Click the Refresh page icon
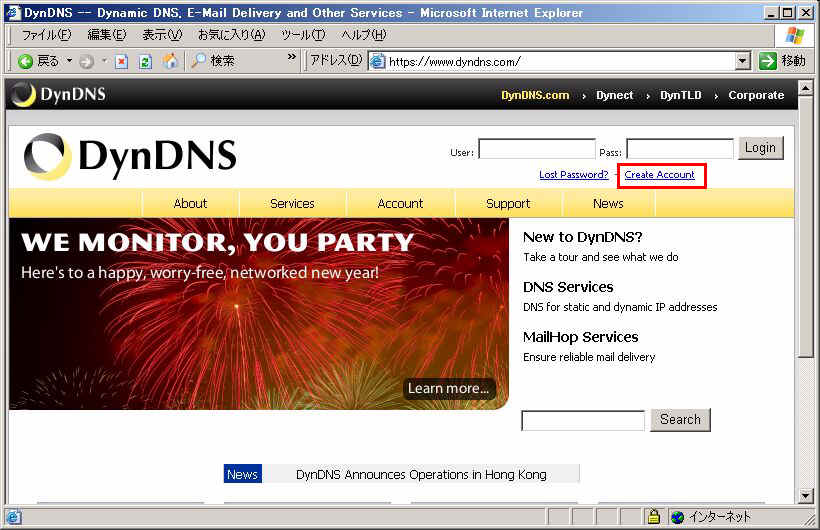820x530 pixels. [145, 62]
